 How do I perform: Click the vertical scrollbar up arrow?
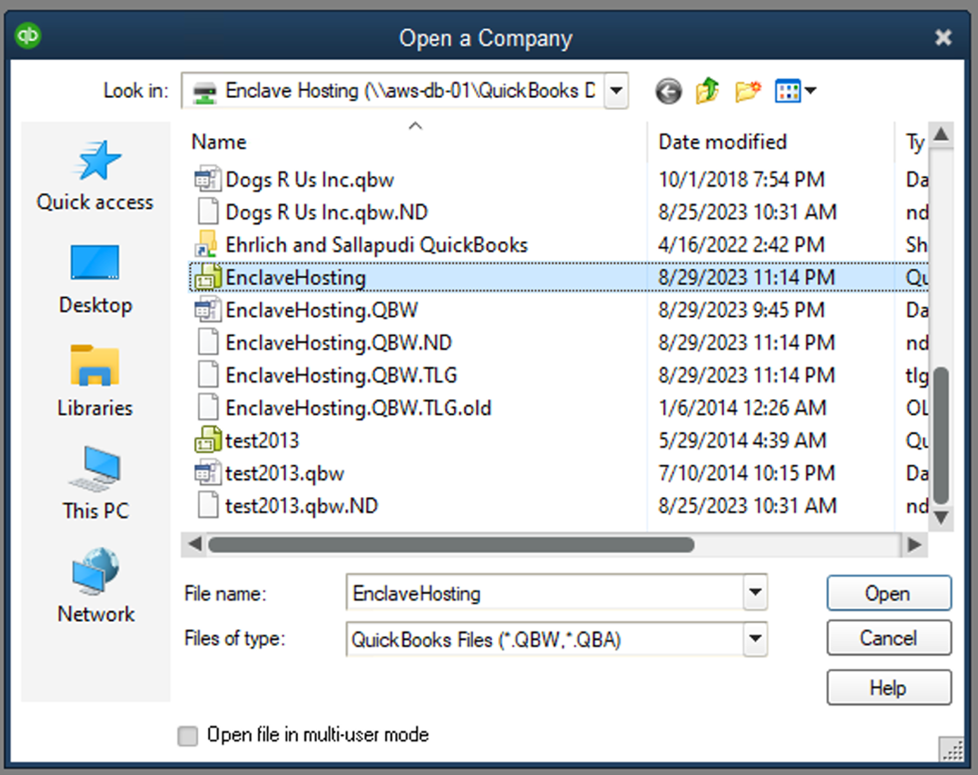(941, 134)
